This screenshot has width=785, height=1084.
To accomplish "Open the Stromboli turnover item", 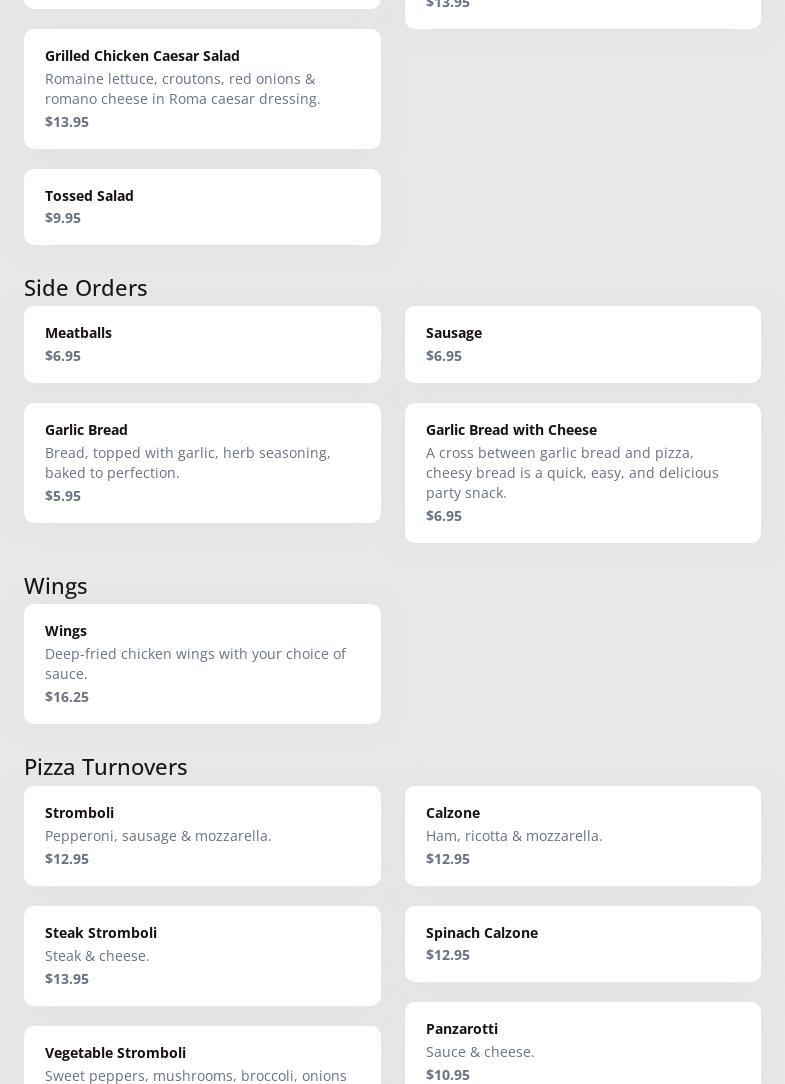I will click(202, 836).
